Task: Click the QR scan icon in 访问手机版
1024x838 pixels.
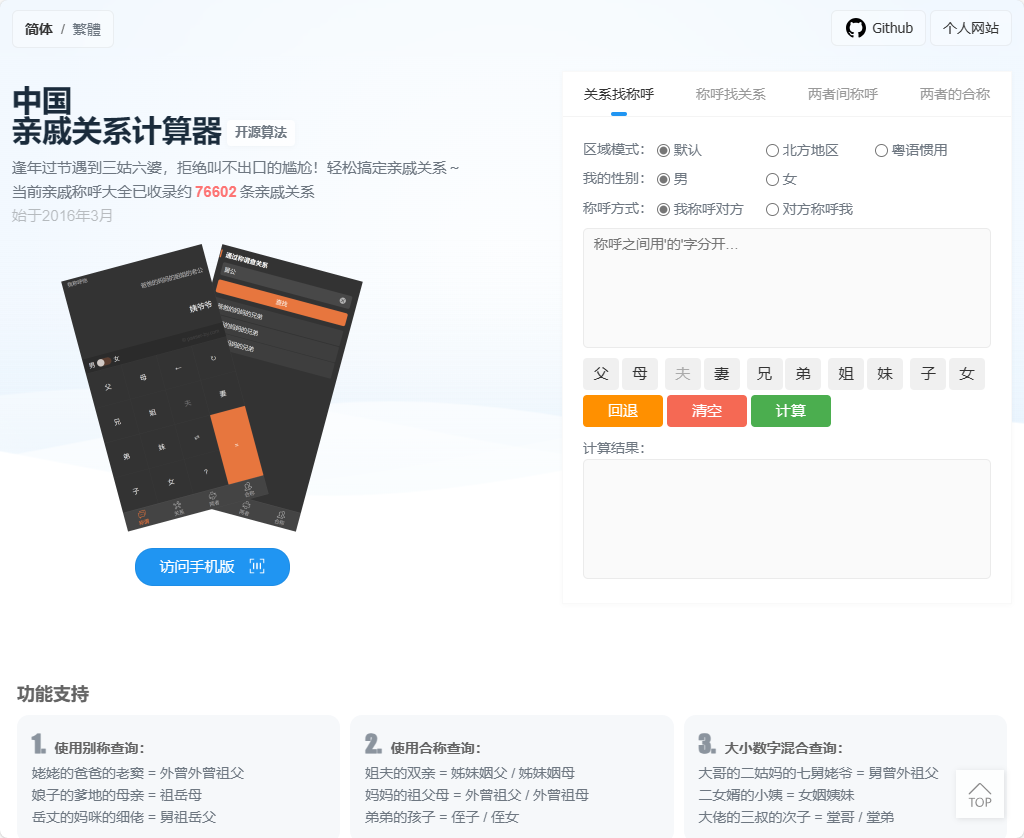Action: click(x=257, y=566)
